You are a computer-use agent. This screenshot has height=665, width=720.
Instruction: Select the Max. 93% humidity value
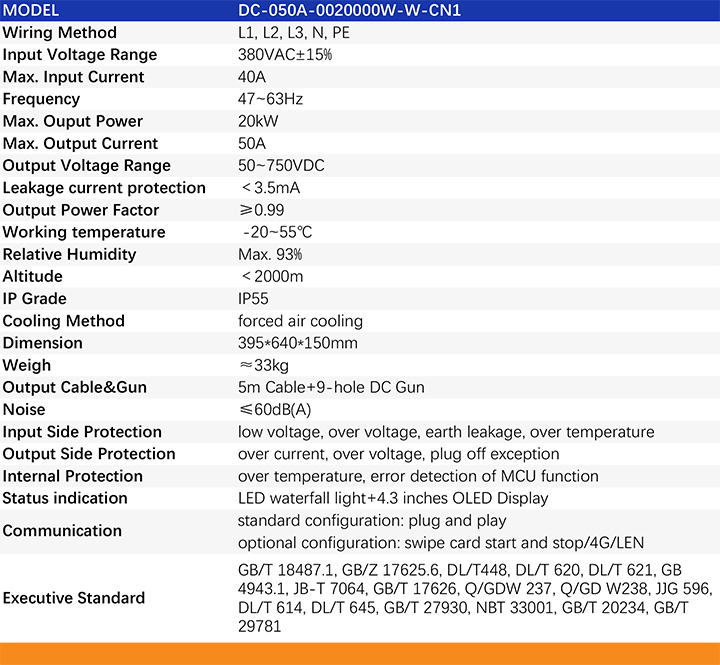point(270,254)
